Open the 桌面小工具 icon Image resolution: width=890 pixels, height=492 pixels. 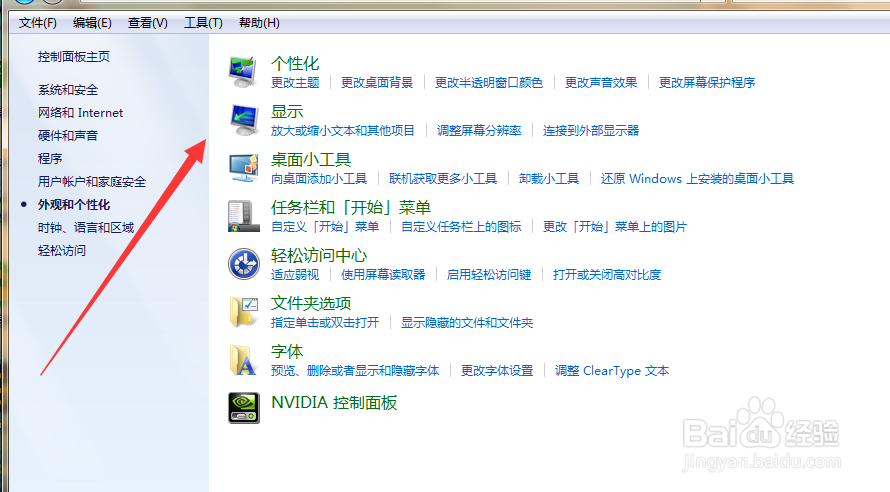click(x=244, y=168)
